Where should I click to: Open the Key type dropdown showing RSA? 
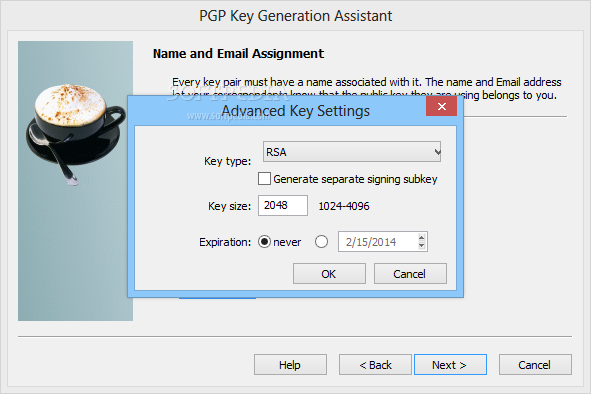click(x=352, y=152)
